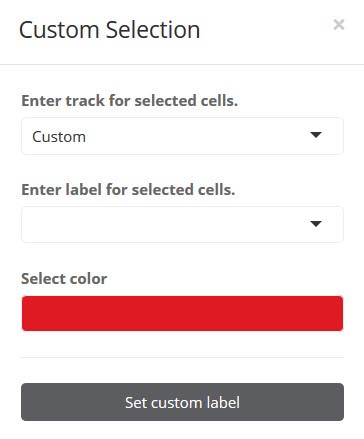Close the Custom Selection dialog
The width and height of the screenshot is (364, 439).
(x=339, y=25)
